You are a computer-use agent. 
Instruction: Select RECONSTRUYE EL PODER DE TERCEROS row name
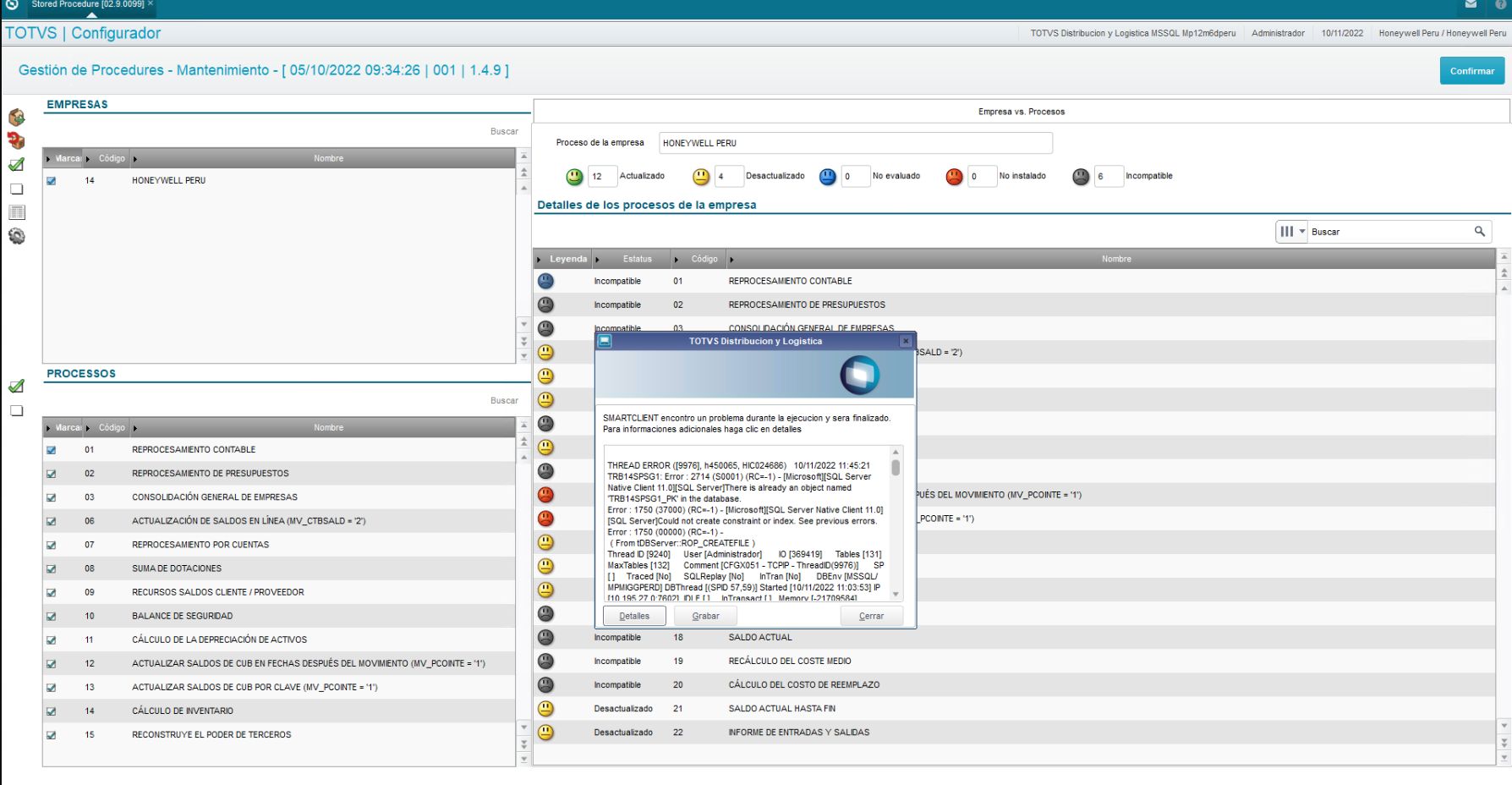pyautogui.click(x=211, y=734)
